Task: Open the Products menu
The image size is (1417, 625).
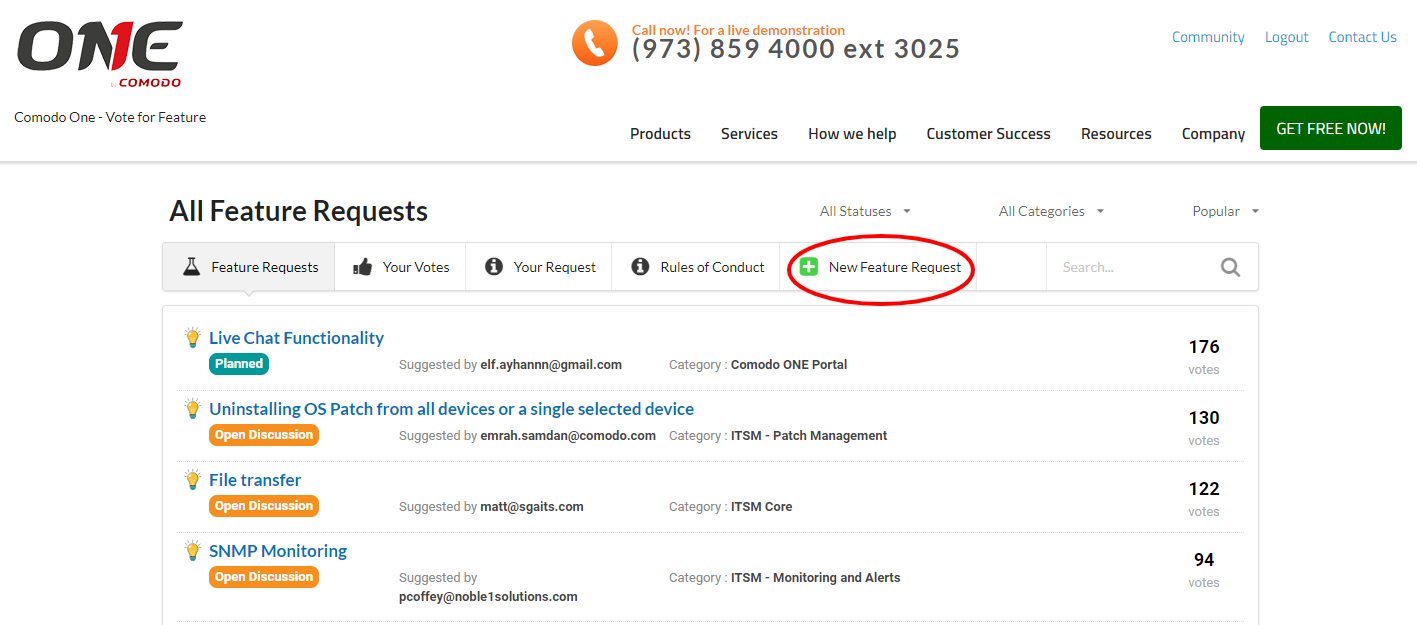Action: (x=660, y=134)
